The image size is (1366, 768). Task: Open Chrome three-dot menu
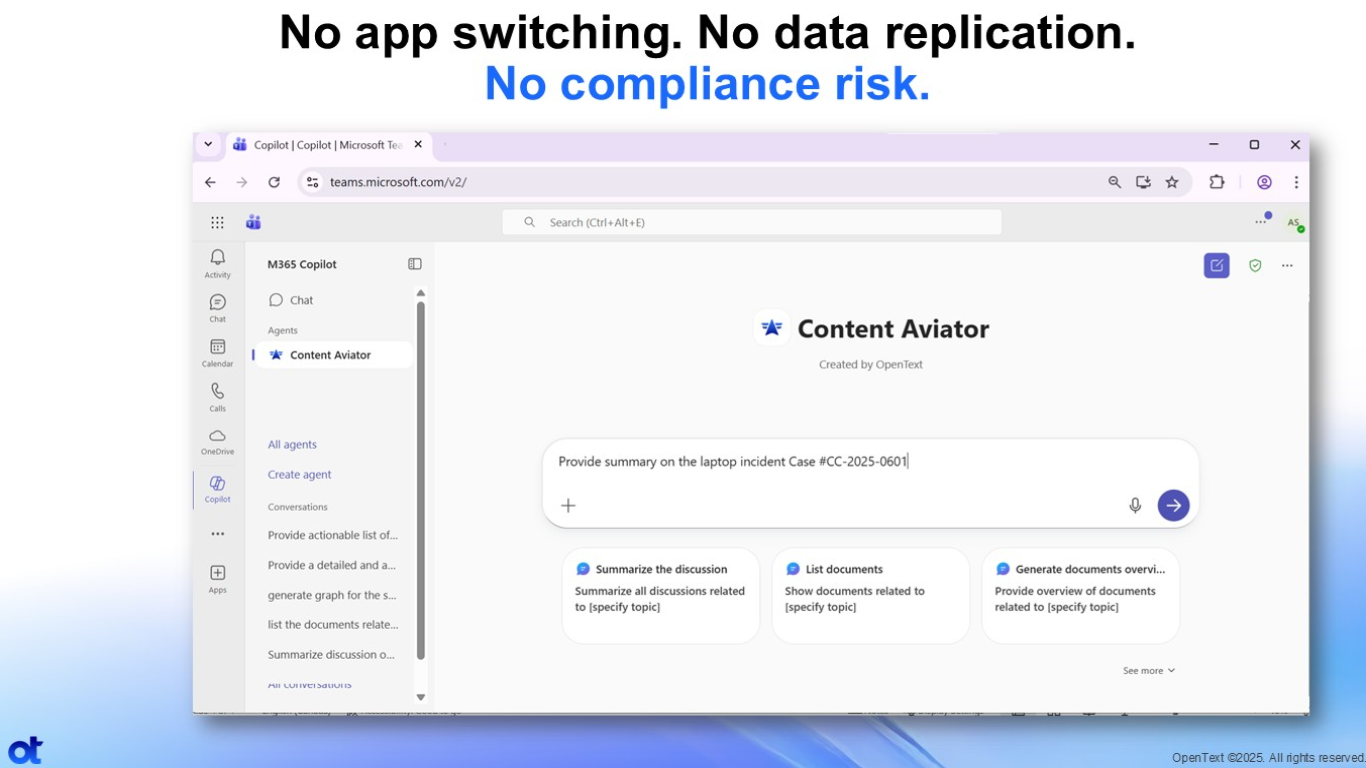[1296, 182]
